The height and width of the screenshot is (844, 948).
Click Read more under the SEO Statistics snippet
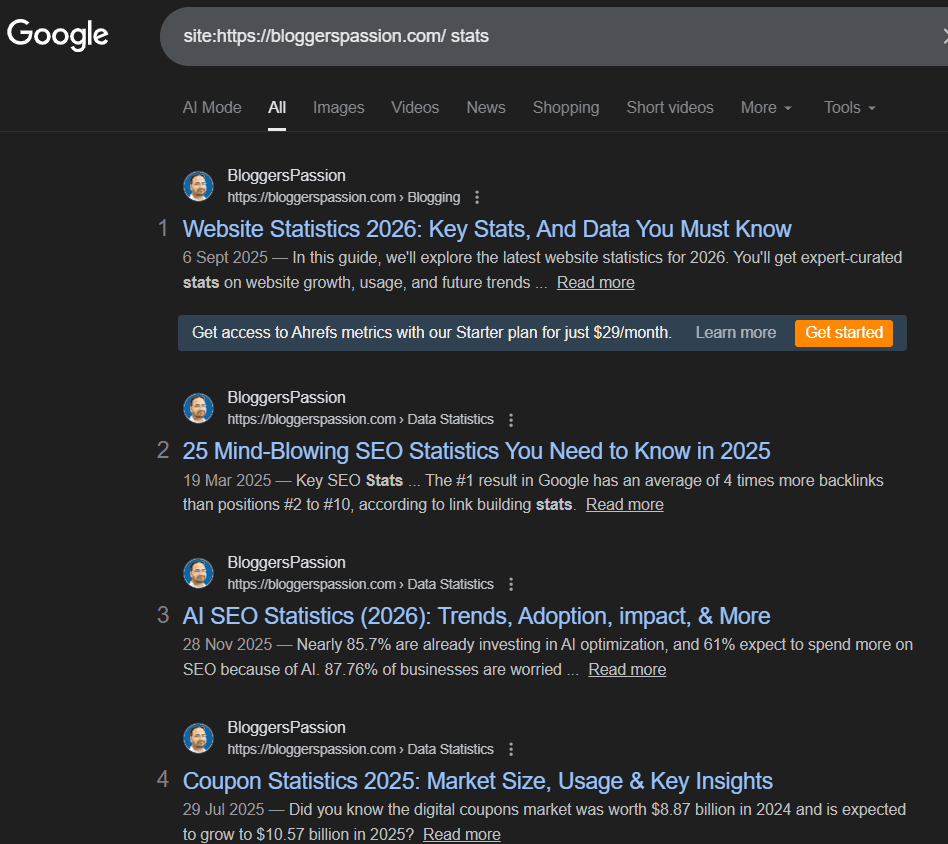coord(624,504)
